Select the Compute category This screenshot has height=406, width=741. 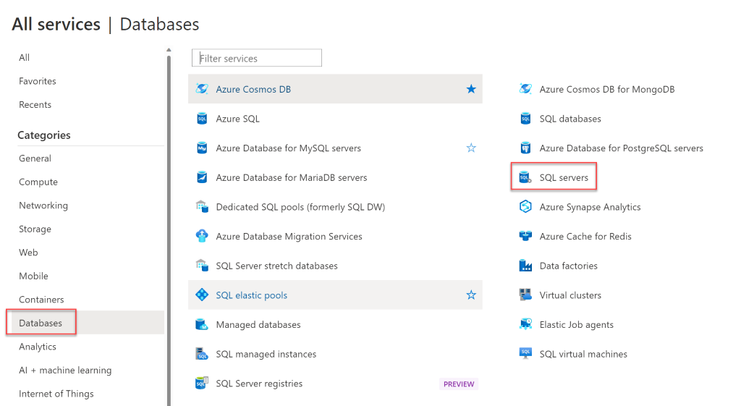point(38,182)
